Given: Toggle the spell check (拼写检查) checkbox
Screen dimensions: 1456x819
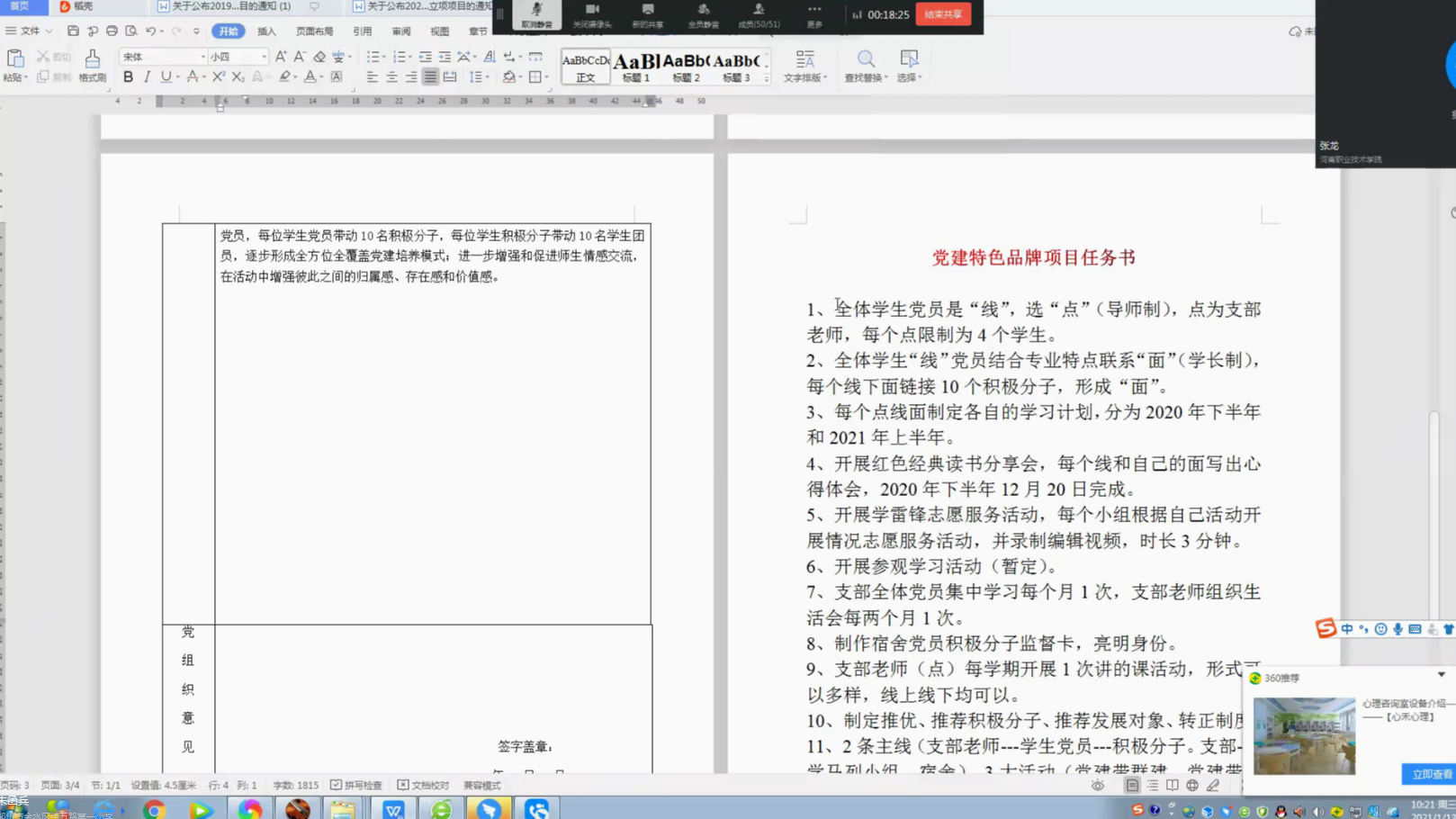Looking at the screenshot, I should [x=356, y=785].
